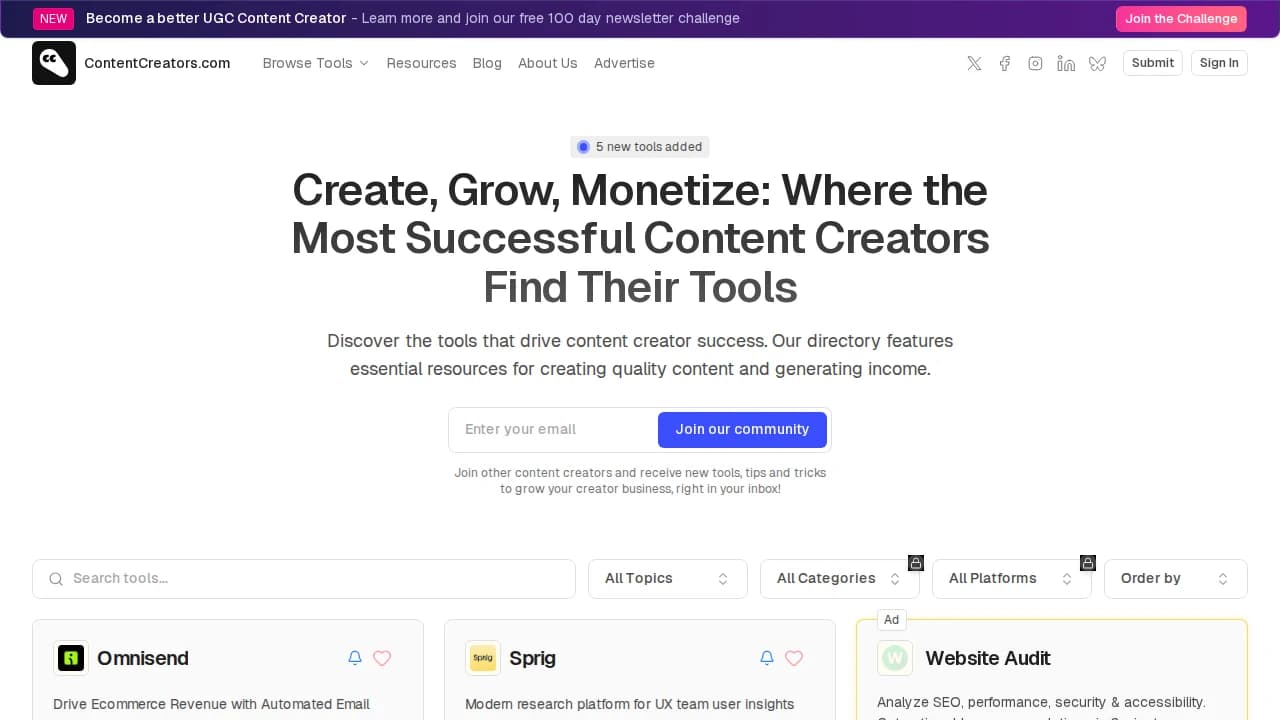Navigate to the Blog tab
Screen dimensions: 1280x720
point(487,63)
